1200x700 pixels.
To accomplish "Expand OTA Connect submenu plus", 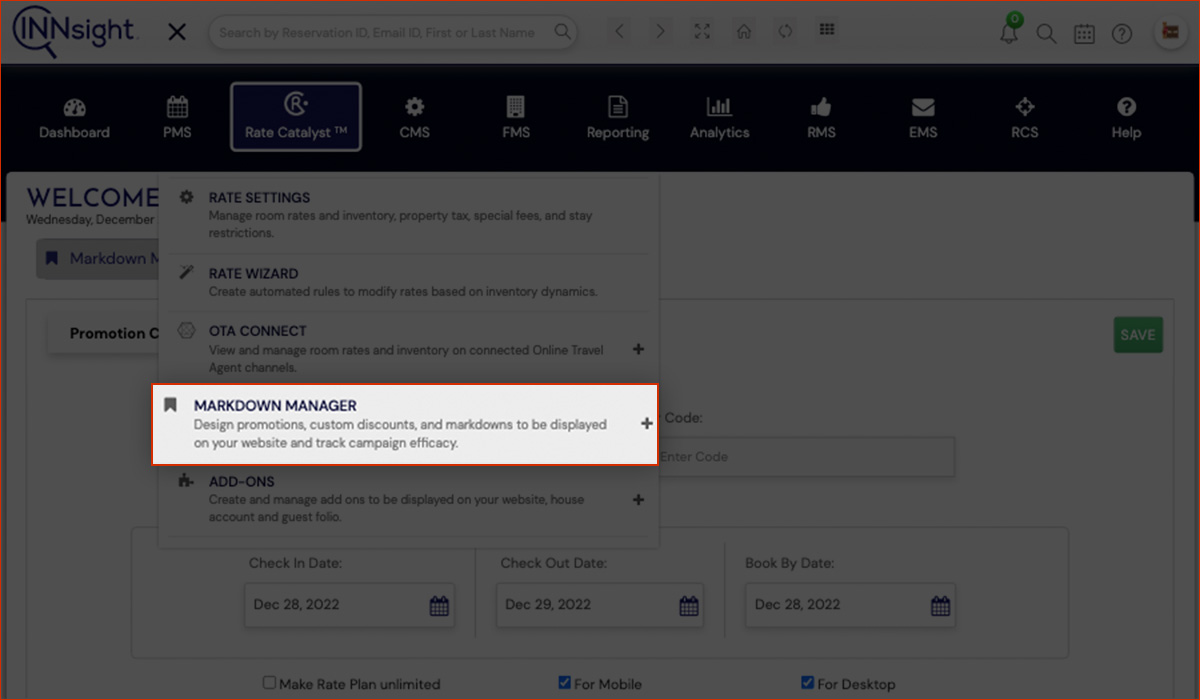I will pyautogui.click(x=638, y=350).
